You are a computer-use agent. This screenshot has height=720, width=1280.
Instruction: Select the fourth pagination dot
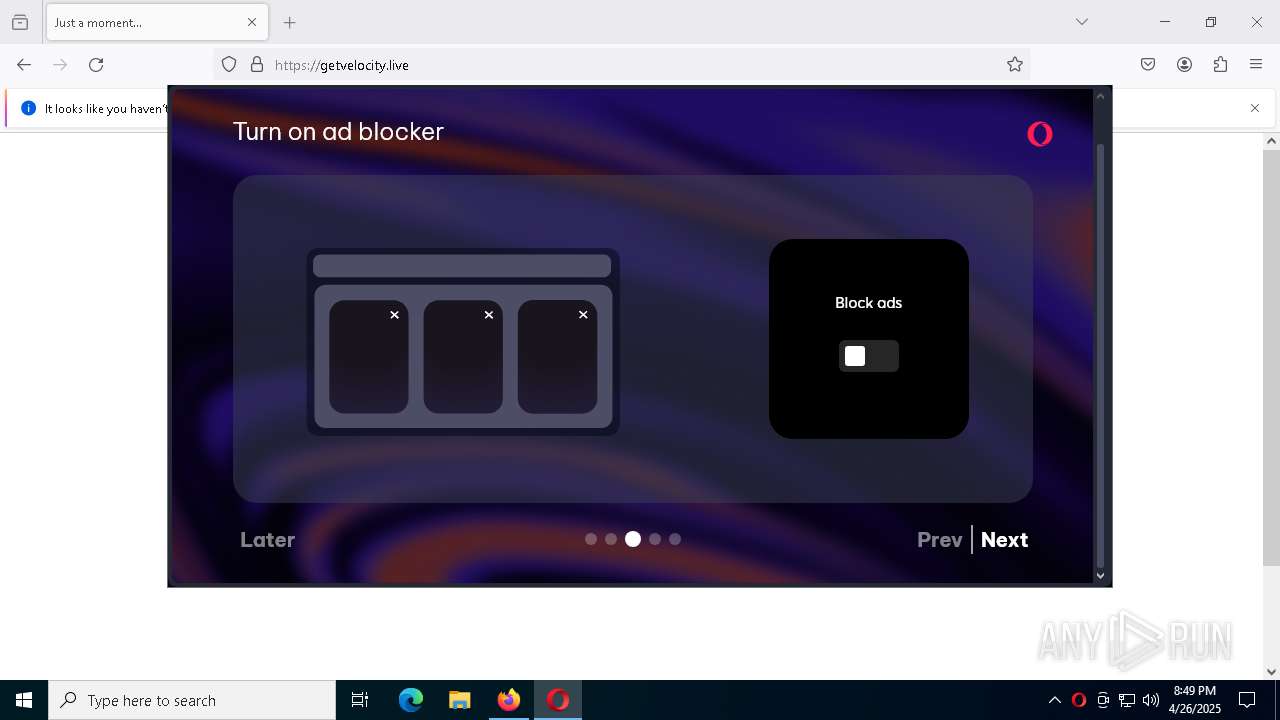click(x=655, y=539)
